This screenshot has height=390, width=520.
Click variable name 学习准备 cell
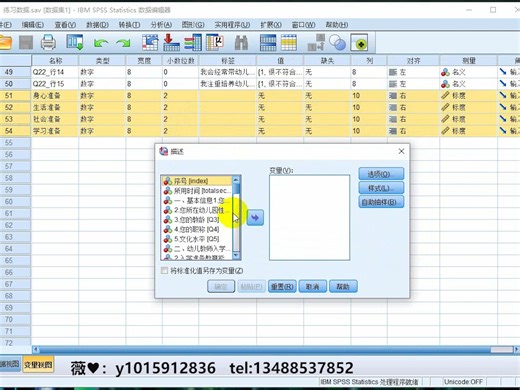pyautogui.click(x=55, y=131)
